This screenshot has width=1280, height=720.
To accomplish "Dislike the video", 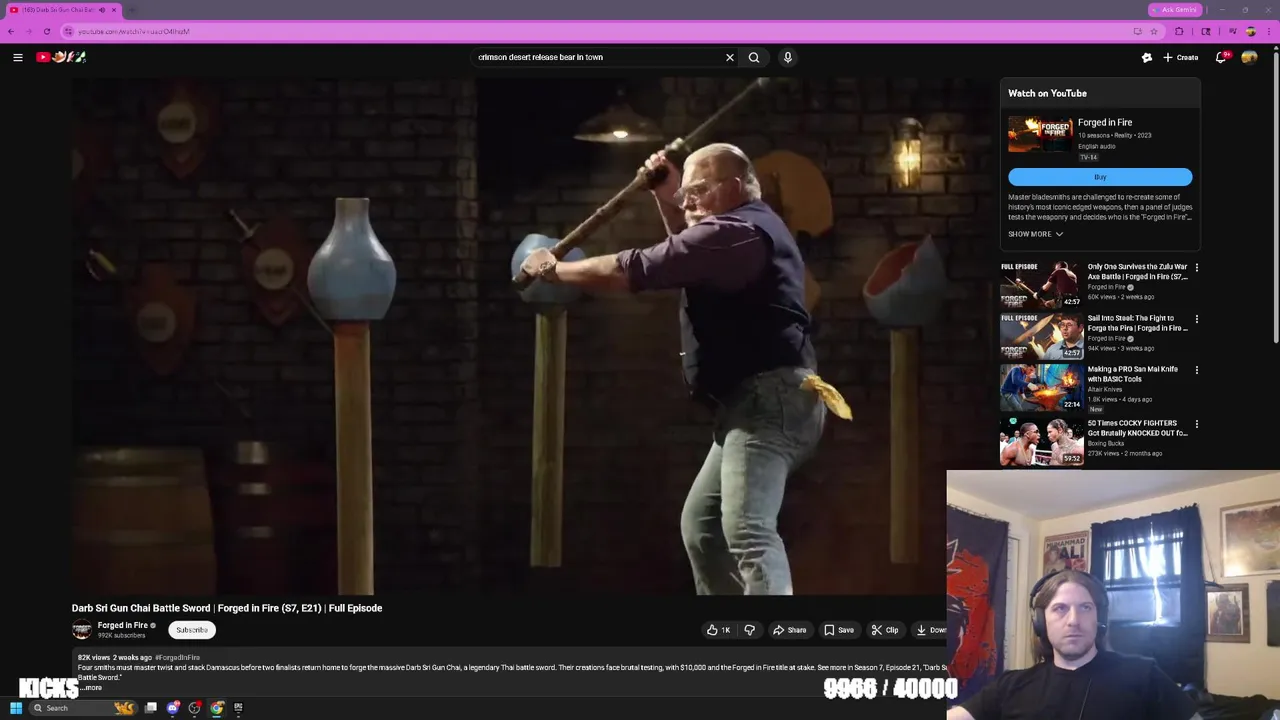I will point(749,630).
